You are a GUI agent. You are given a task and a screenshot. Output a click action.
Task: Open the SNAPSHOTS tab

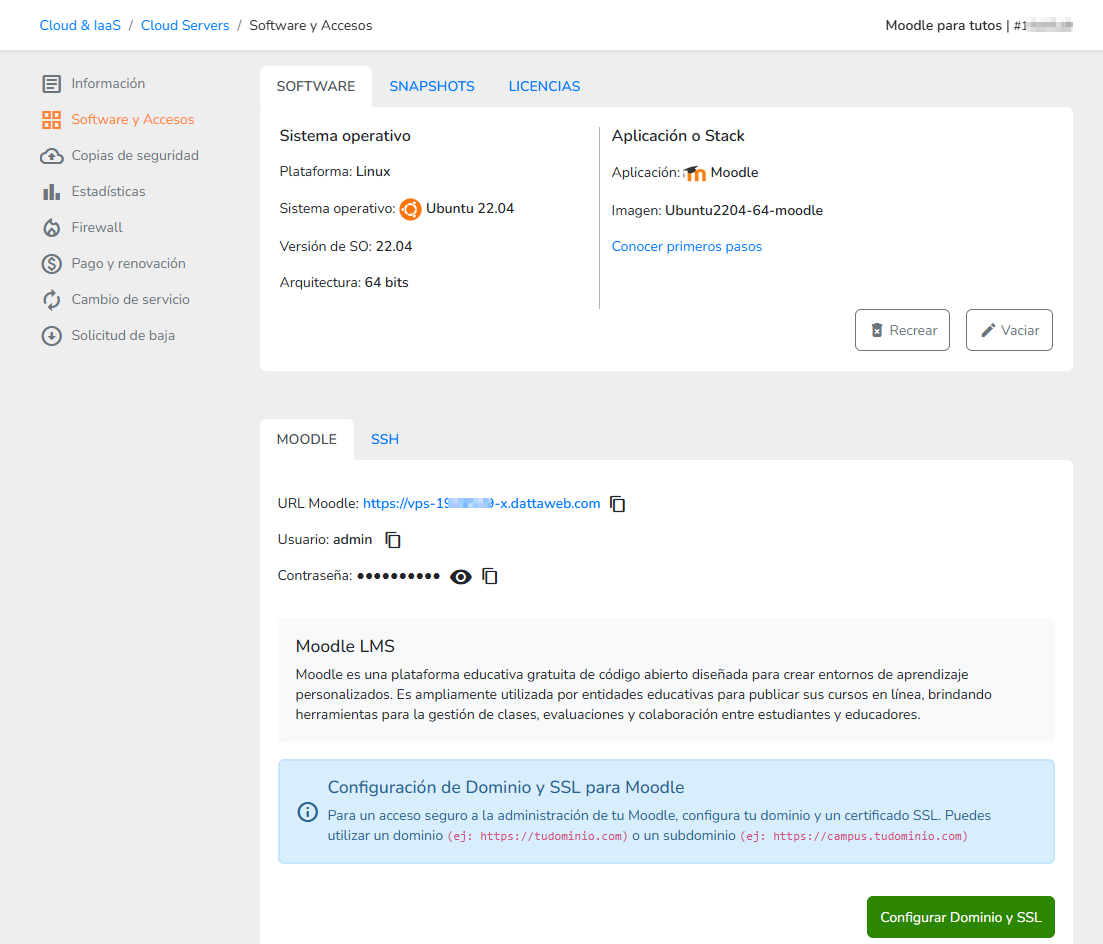pos(432,87)
